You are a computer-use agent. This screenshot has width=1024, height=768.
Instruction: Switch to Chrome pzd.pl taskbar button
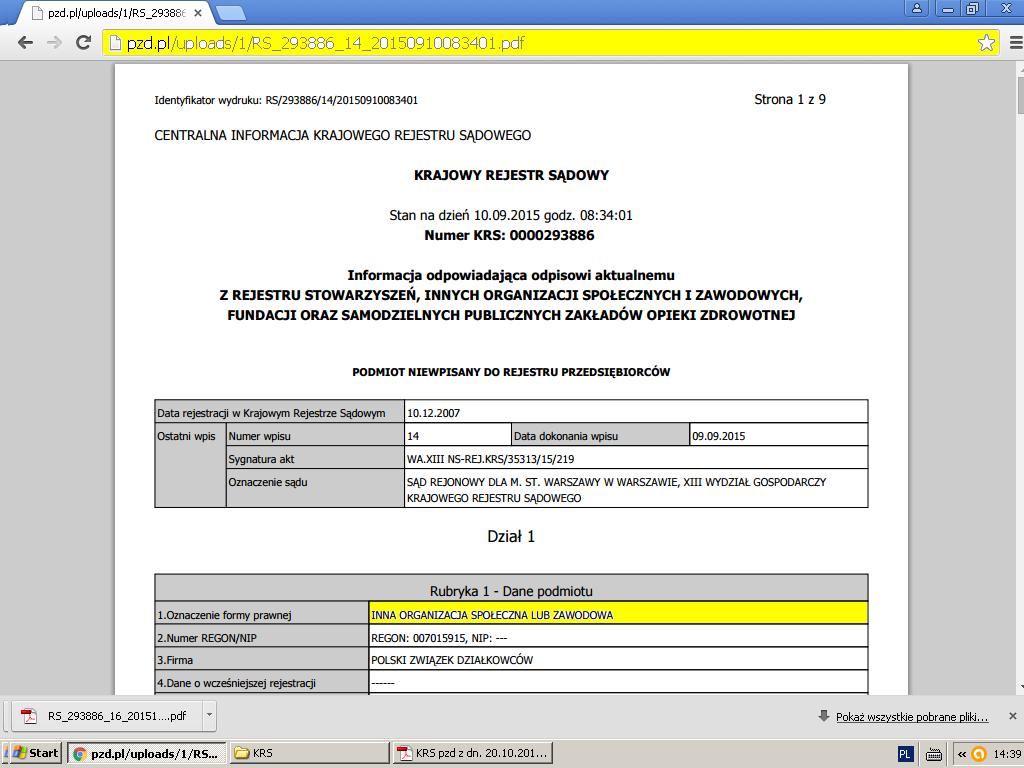[147, 753]
